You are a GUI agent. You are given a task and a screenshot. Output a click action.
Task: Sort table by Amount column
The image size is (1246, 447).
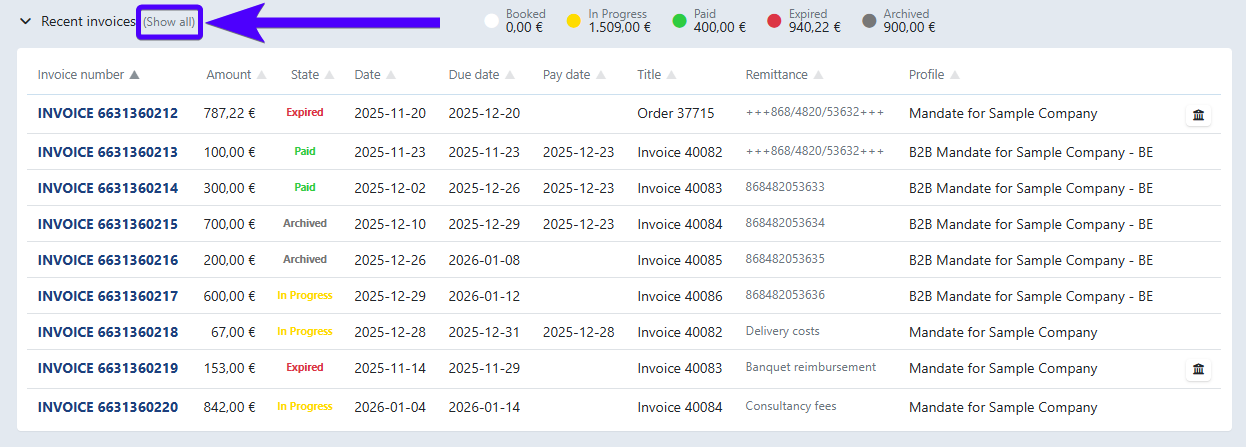coord(229,75)
